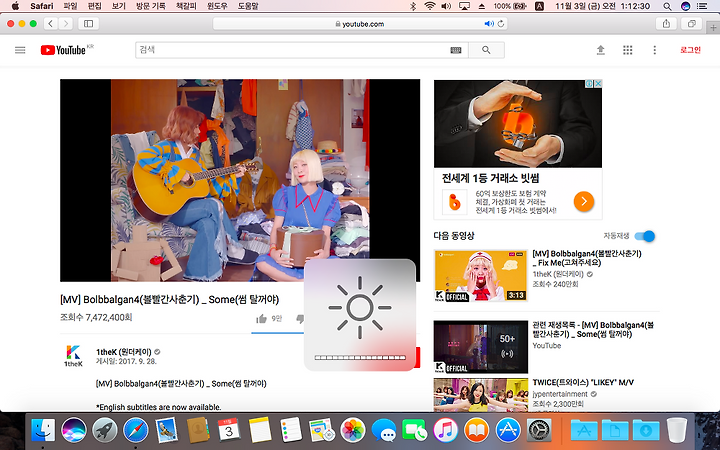720x450 pixels.
Task: Like the video with thumbs up
Action: click(x=262, y=319)
